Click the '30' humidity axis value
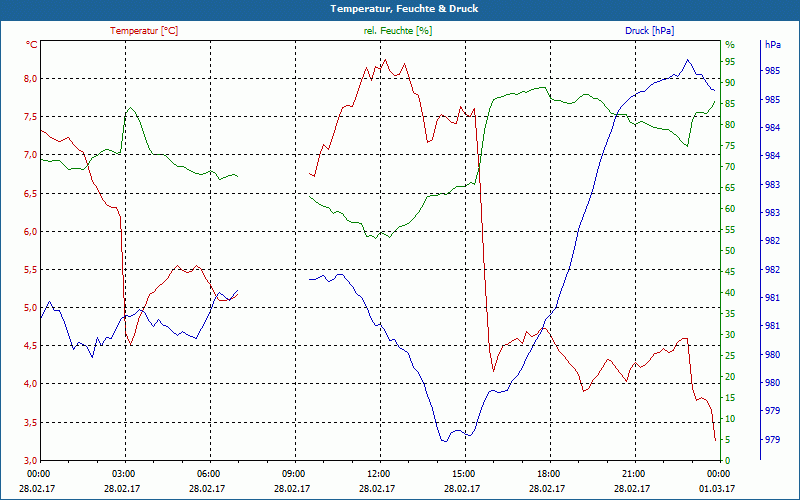Viewport: 800px width, 500px height. pos(730,335)
